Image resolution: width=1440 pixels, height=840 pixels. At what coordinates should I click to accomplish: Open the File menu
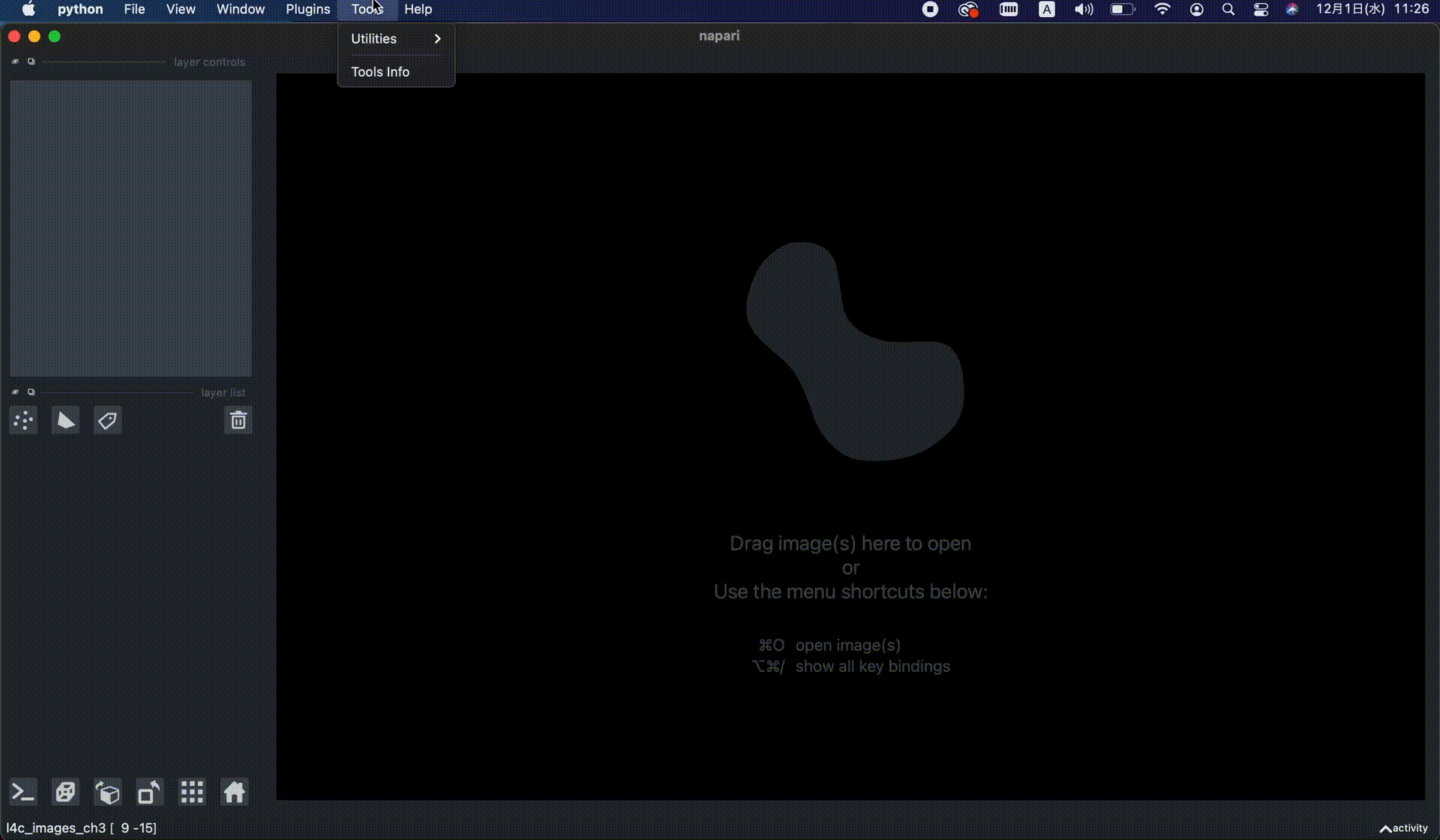[x=134, y=9]
